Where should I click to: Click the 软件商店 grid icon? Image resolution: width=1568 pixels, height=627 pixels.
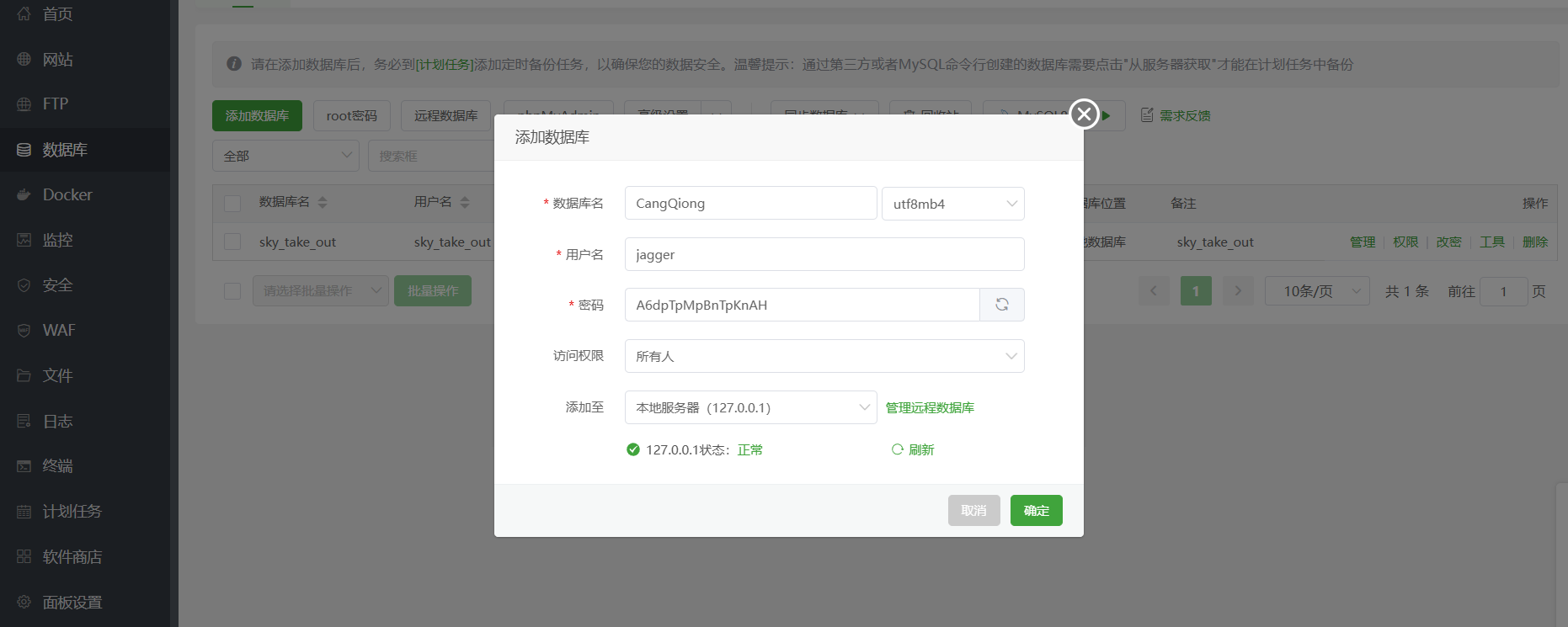(x=24, y=556)
